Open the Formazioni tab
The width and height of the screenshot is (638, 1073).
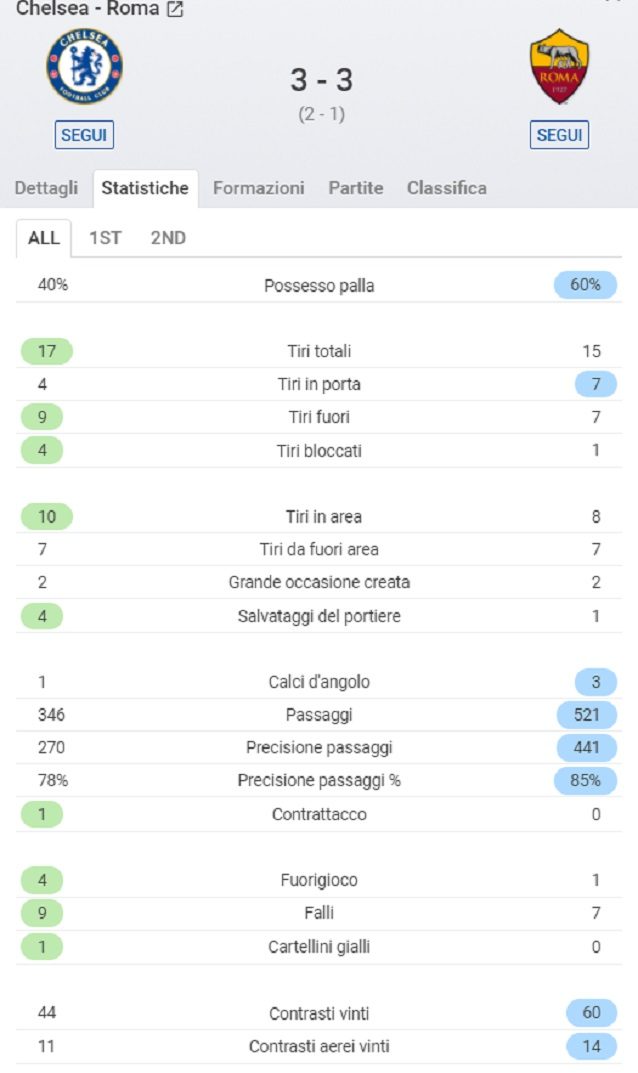coord(259,188)
